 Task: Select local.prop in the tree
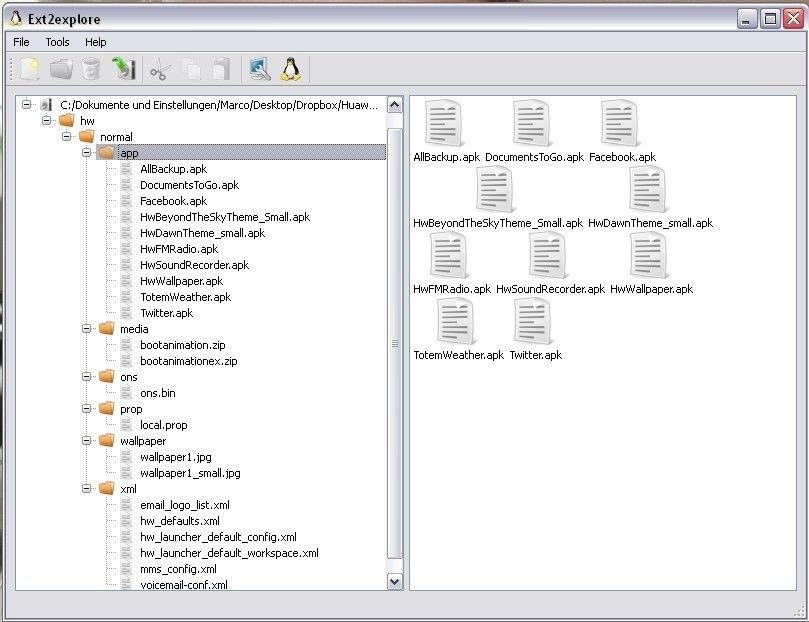coord(164,425)
